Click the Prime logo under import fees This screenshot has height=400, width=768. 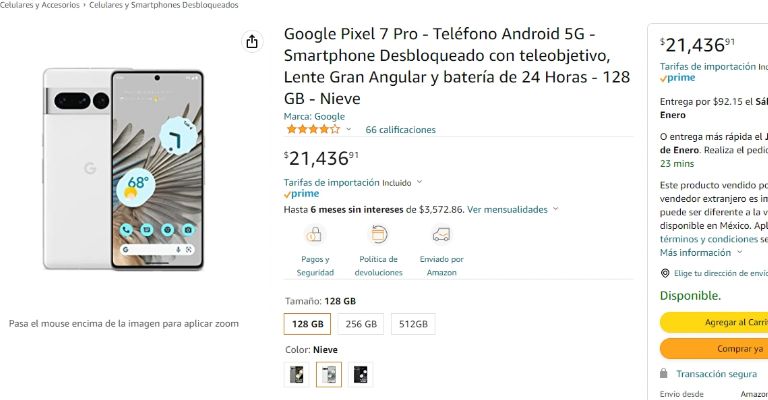301,194
